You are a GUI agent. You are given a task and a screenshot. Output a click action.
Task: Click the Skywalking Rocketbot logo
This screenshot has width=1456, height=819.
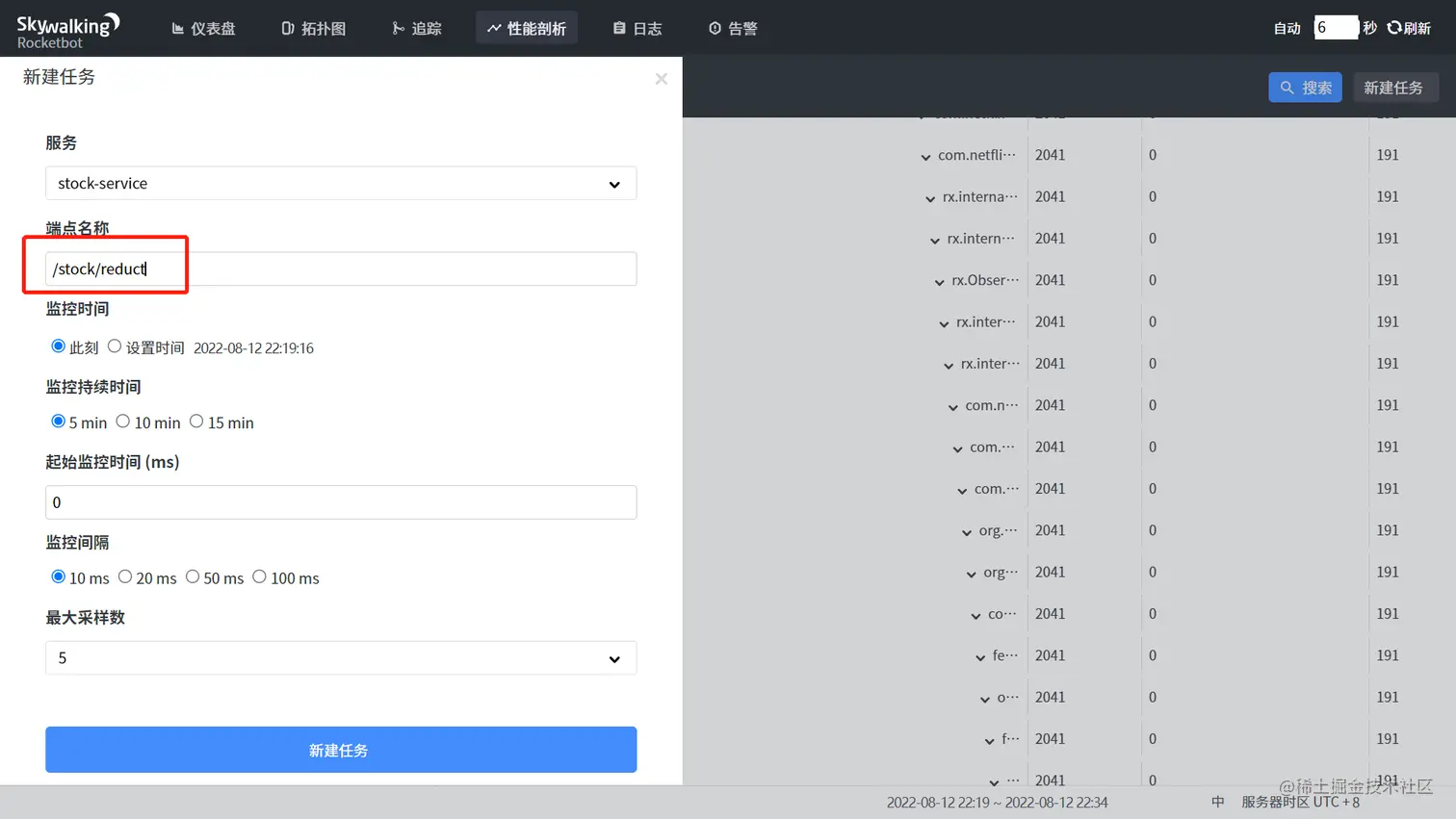[68, 29]
